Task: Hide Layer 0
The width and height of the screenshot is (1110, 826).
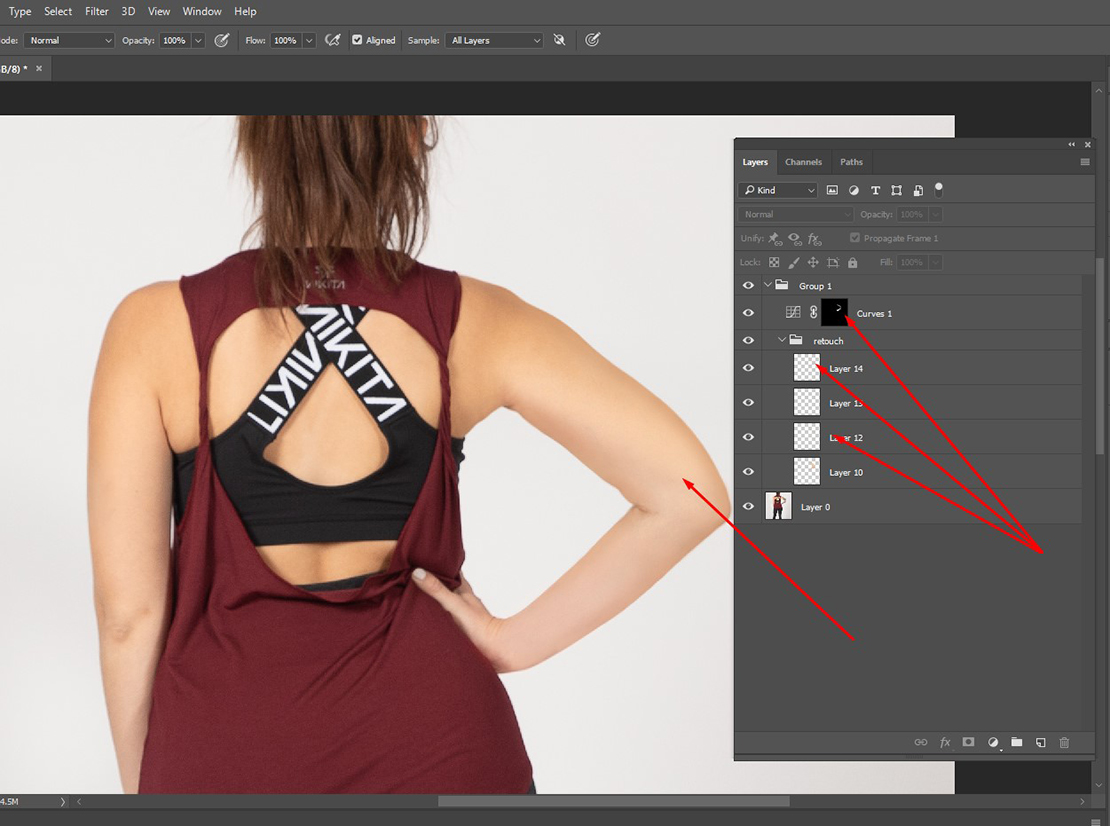Action: 748,507
